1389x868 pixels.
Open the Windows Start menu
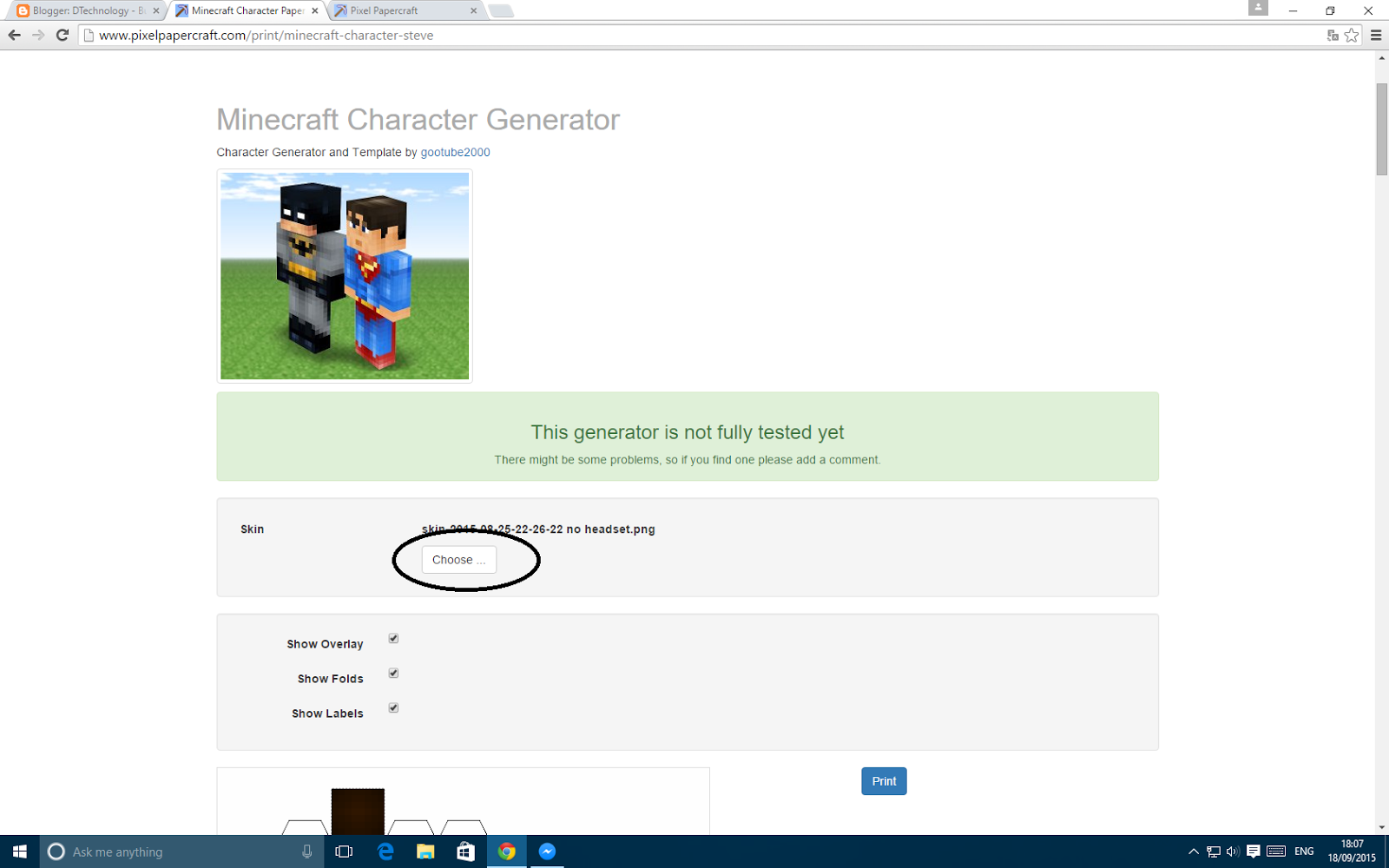click(19, 852)
